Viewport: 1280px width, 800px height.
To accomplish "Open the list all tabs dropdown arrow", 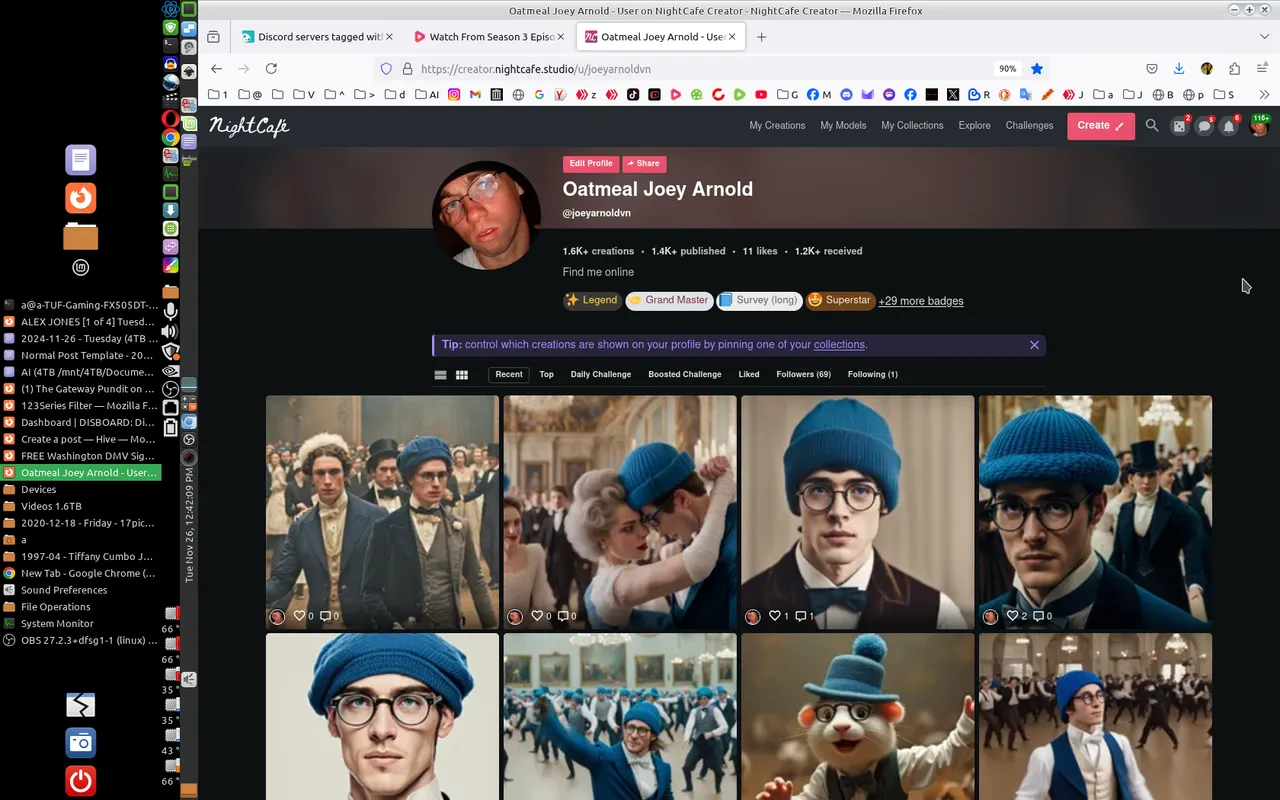I will pos(1264,37).
